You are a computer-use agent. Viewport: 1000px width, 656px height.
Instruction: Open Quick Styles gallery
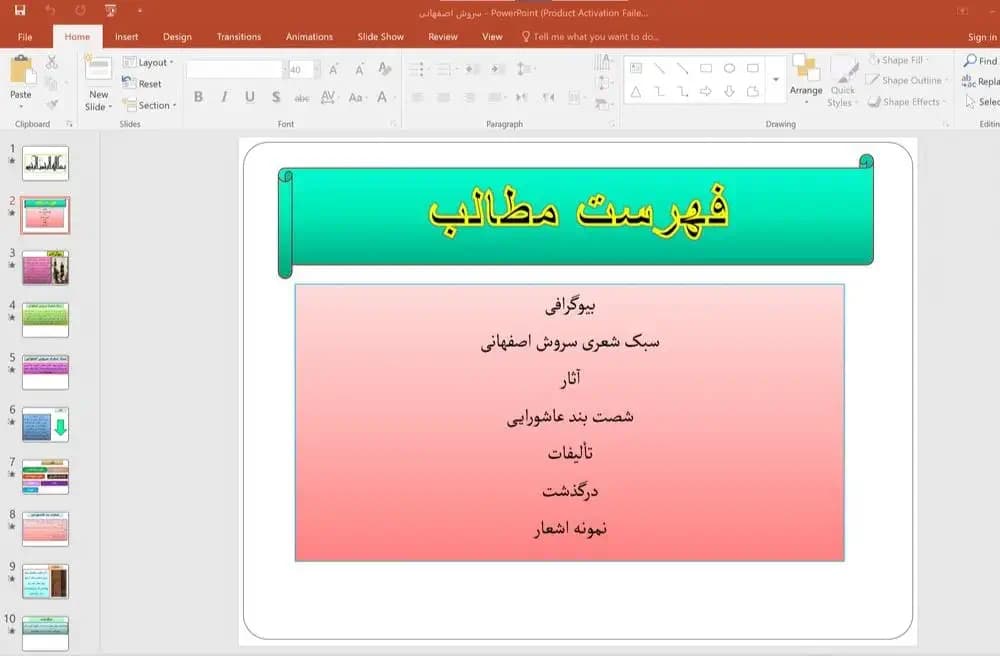coord(842,81)
